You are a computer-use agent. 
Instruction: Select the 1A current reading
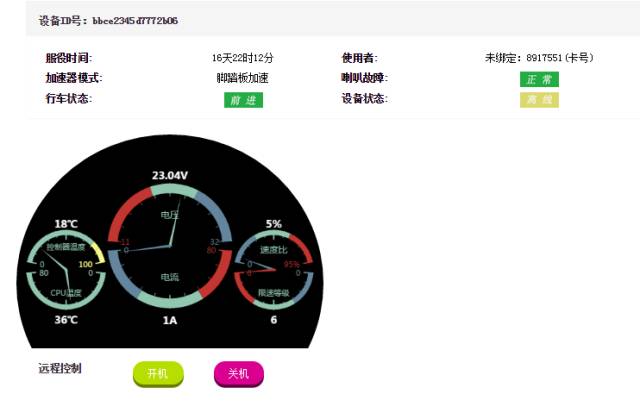point(170,320)
